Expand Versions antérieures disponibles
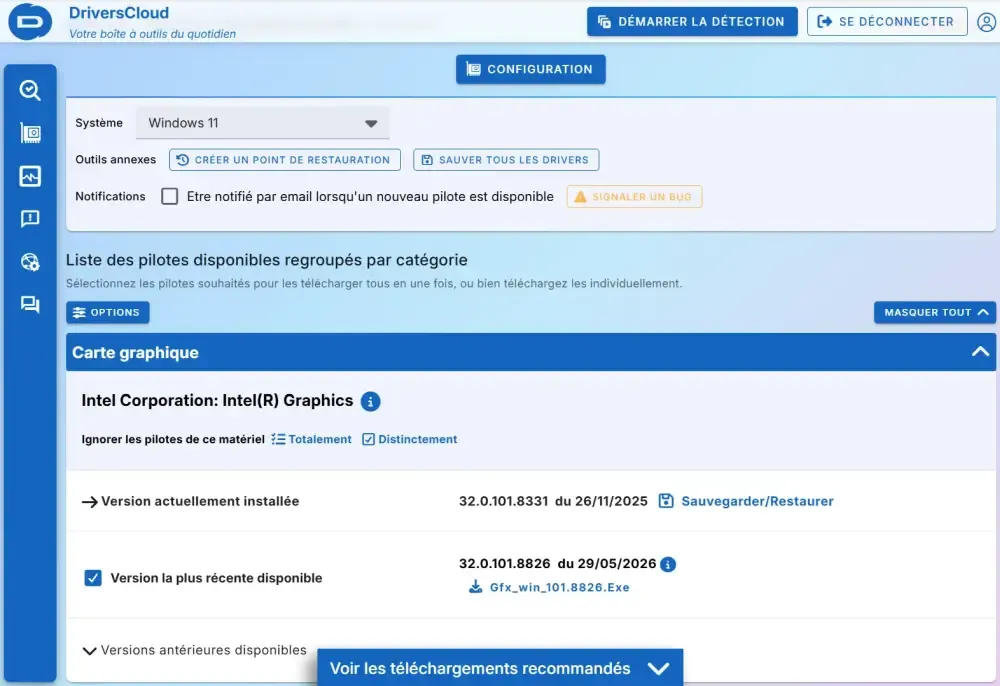This screenshot has width=1000, height=686. click(195, 650)
